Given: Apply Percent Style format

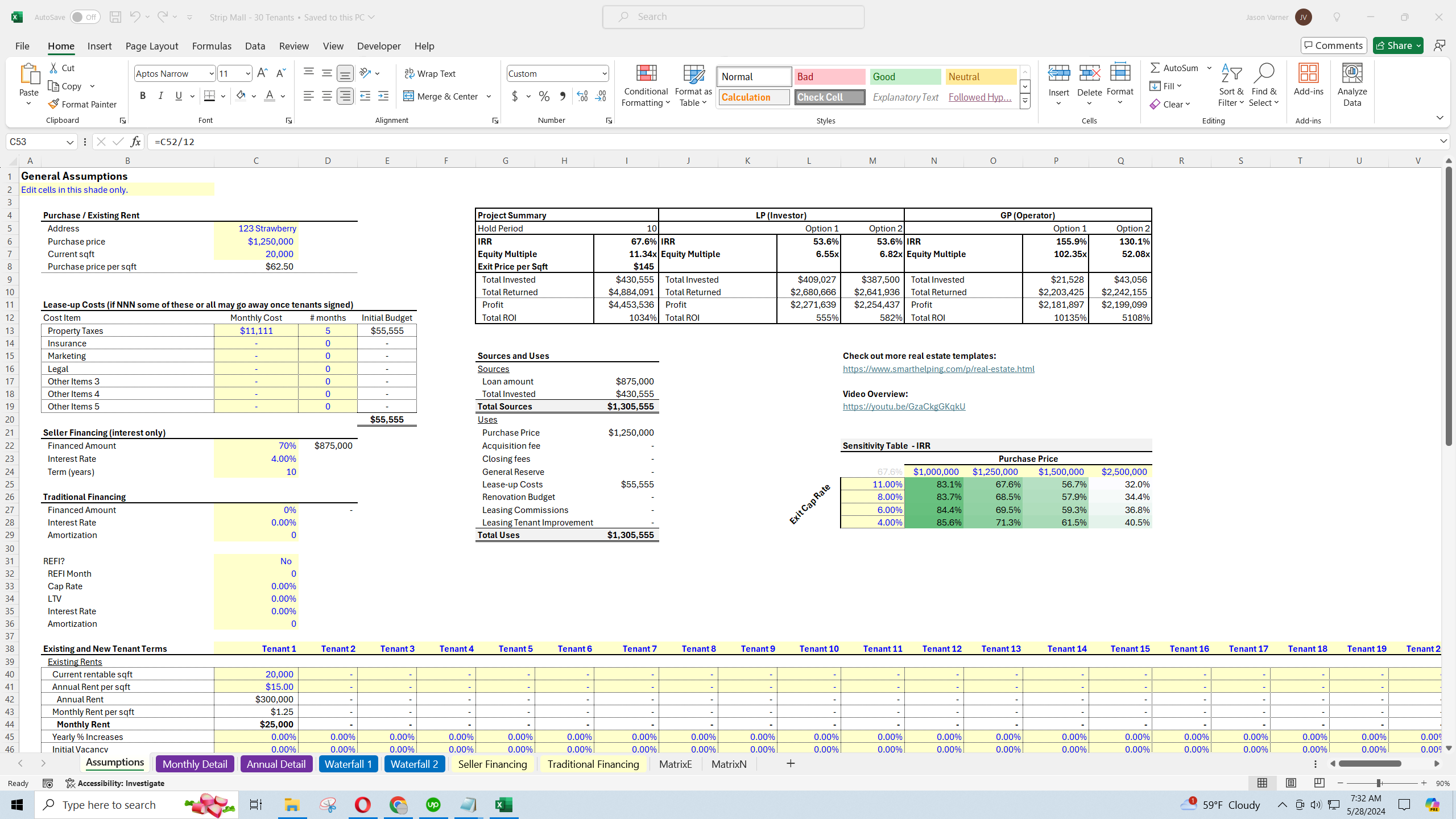Looking at the screenshot, I should tap(544, 96).
